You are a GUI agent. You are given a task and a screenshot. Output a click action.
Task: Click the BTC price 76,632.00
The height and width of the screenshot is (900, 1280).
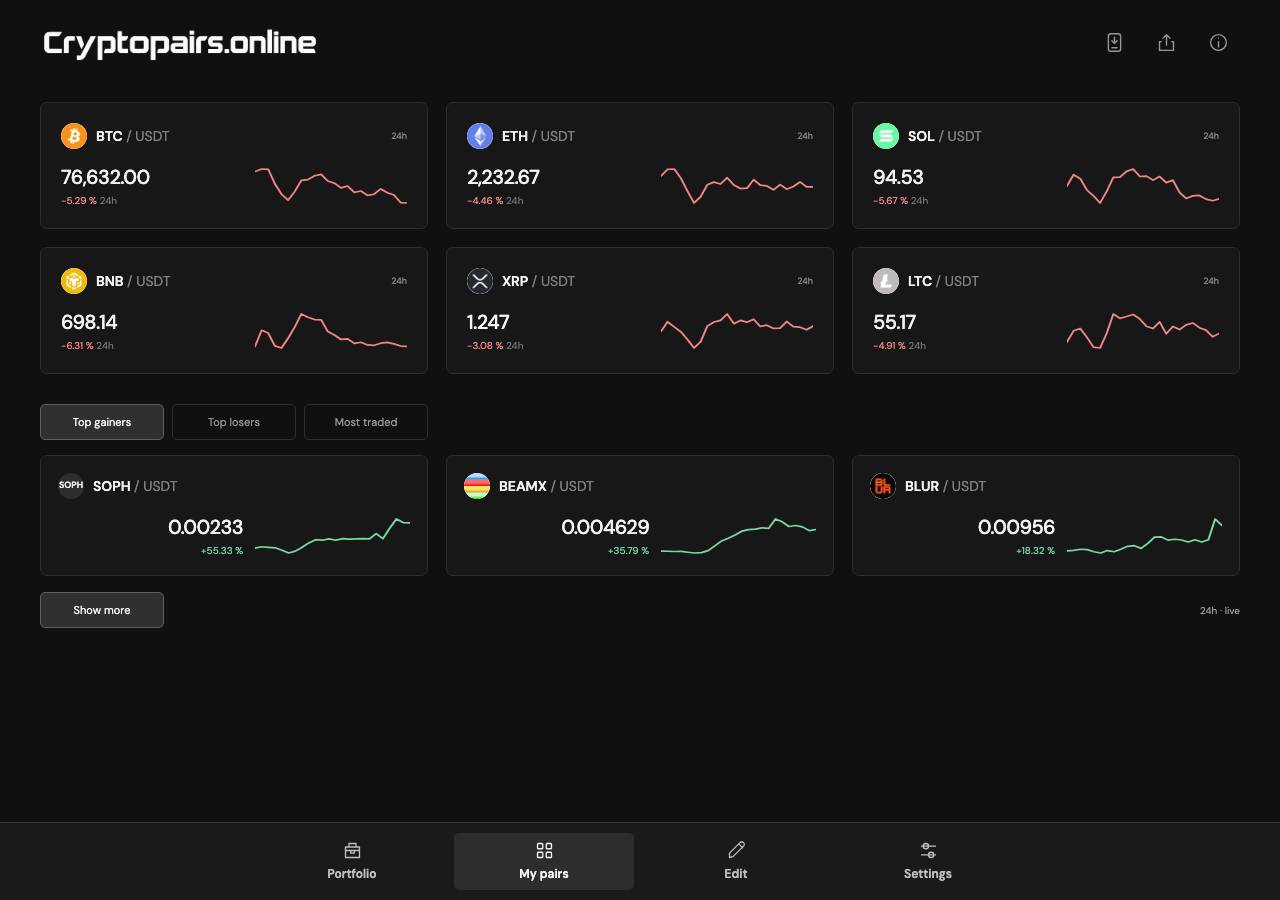pyautogui.click(x=105, y=177)
